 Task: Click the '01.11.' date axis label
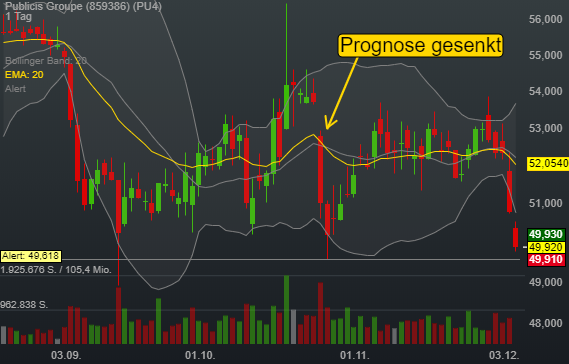(355, 355)
